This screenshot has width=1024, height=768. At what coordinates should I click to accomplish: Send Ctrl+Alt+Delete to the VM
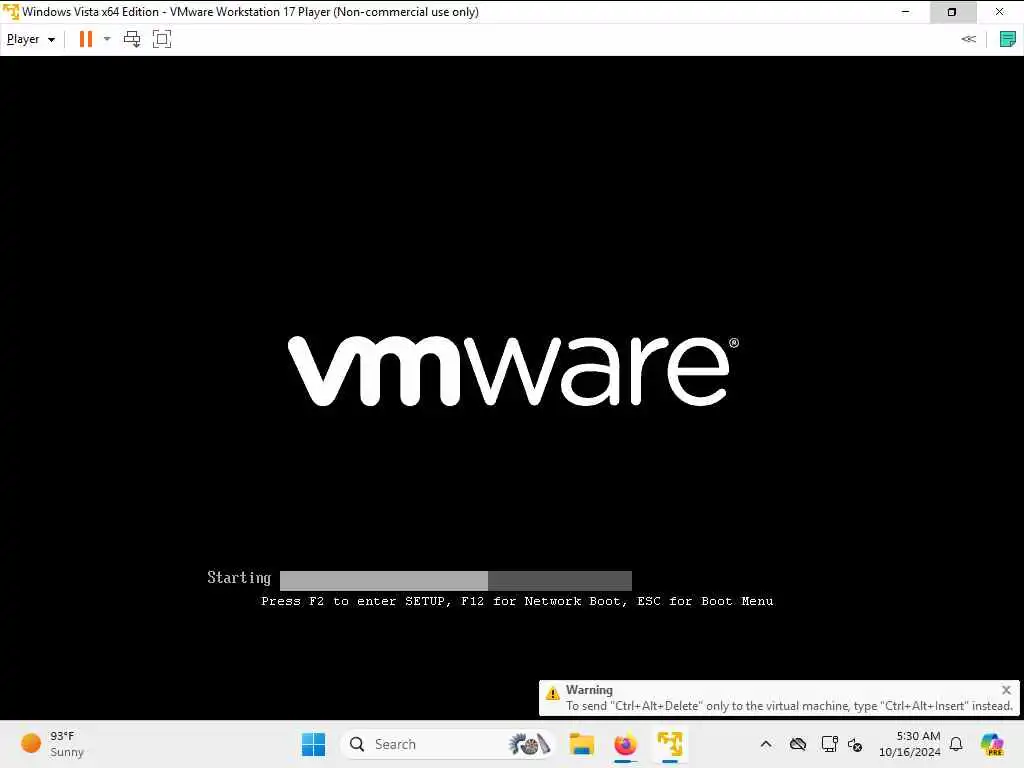(132, 39)
